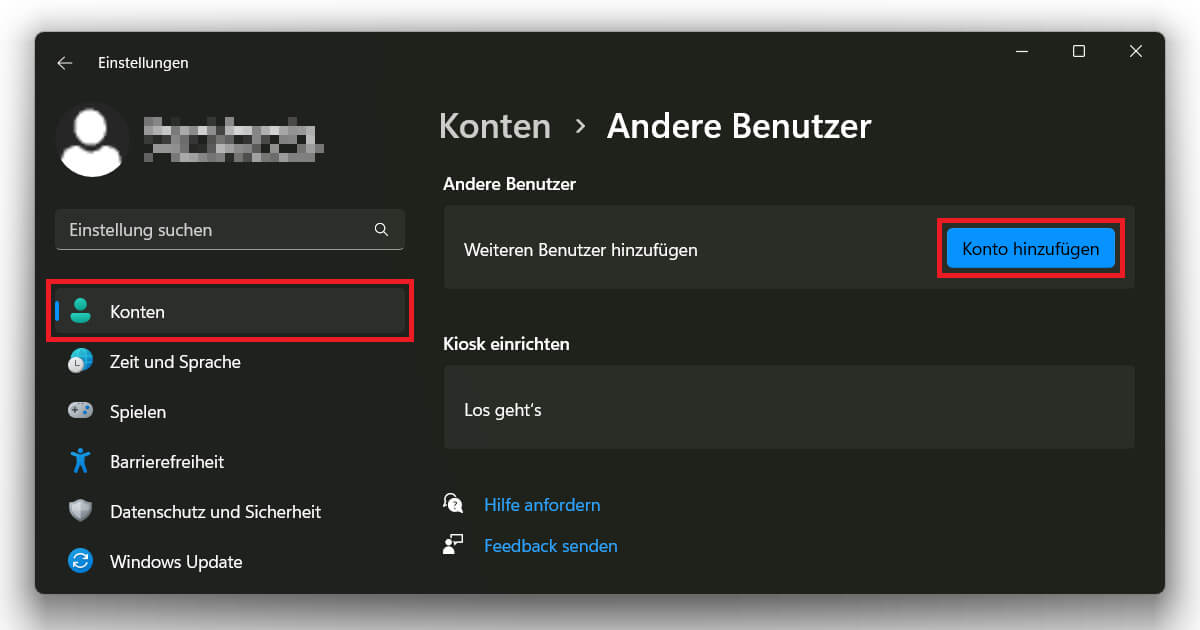Open the user profile avatar
The image size is (1200, 630).
(92, 140)
